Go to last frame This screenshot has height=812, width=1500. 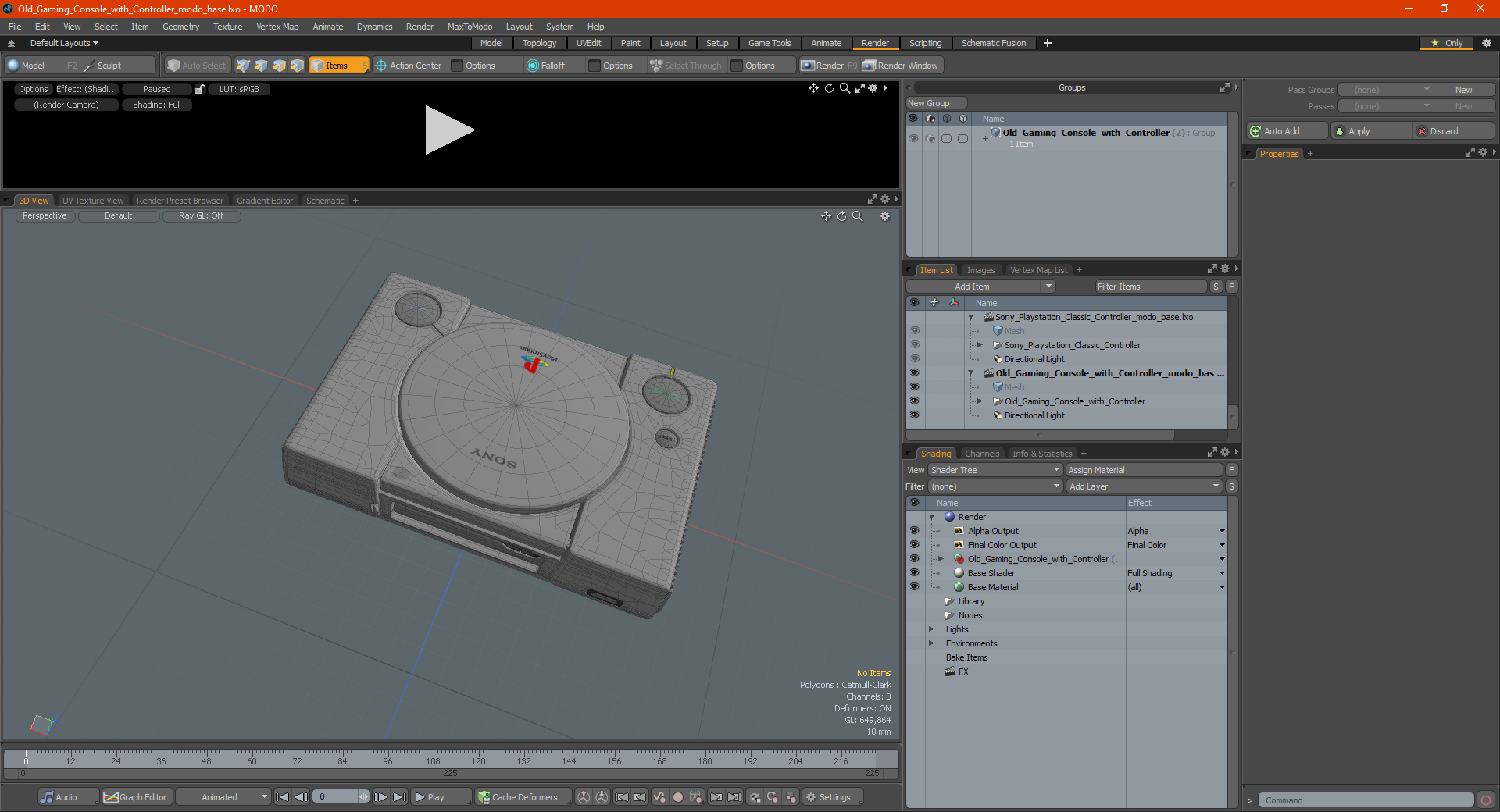[x=399, y=797]
